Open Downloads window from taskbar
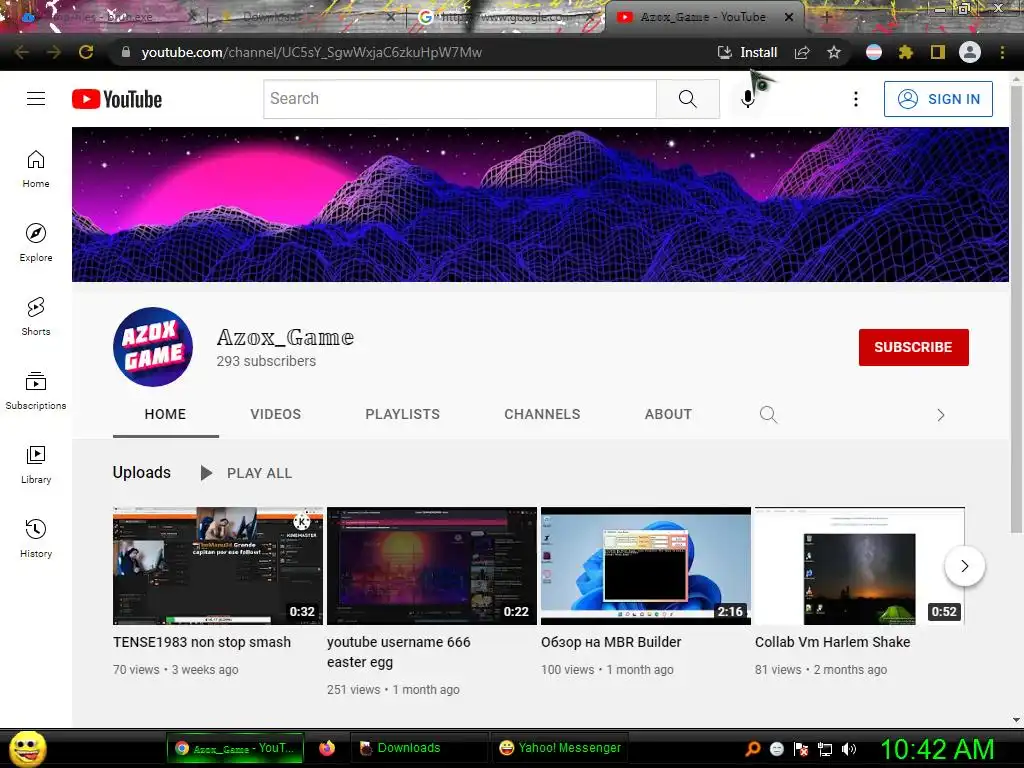The height and width of the screenshot is (768, 1024). pos(419,748)
